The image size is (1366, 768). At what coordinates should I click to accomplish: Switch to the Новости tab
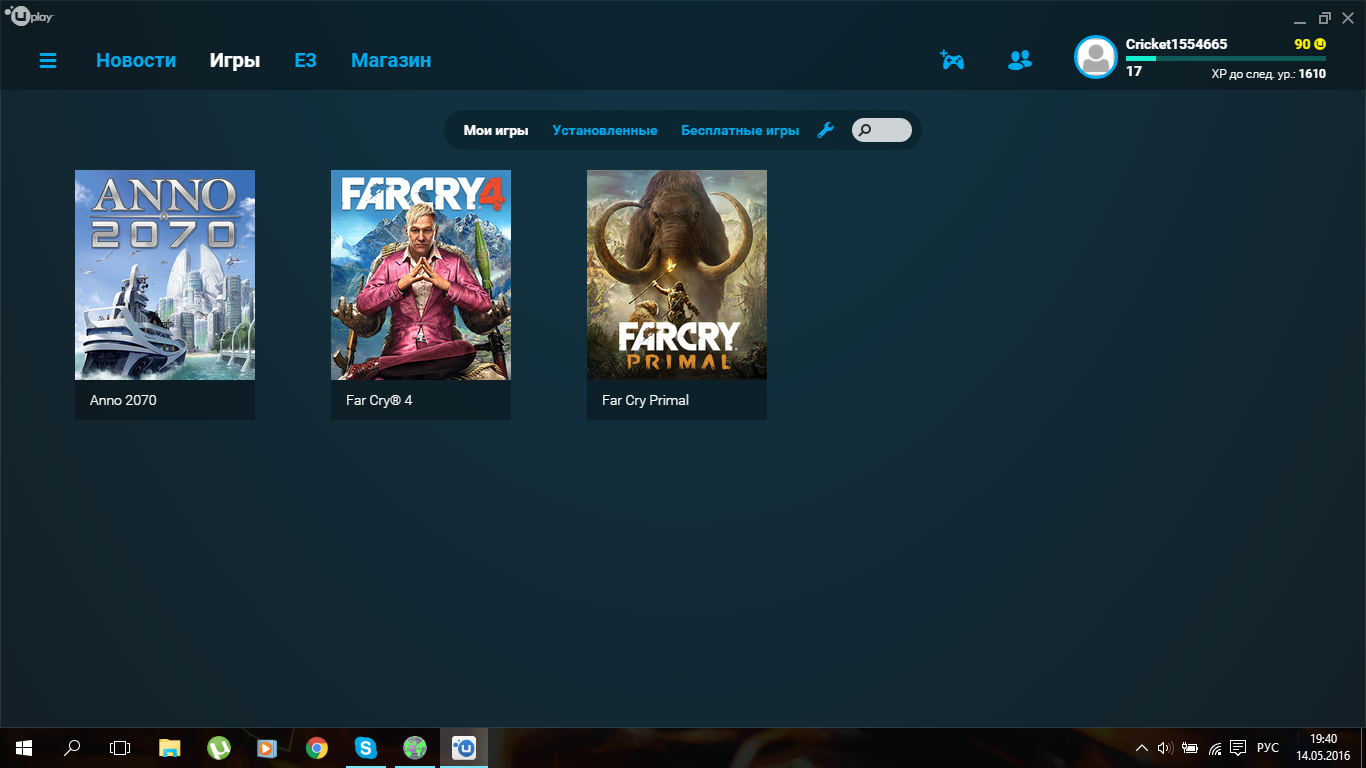136,60
